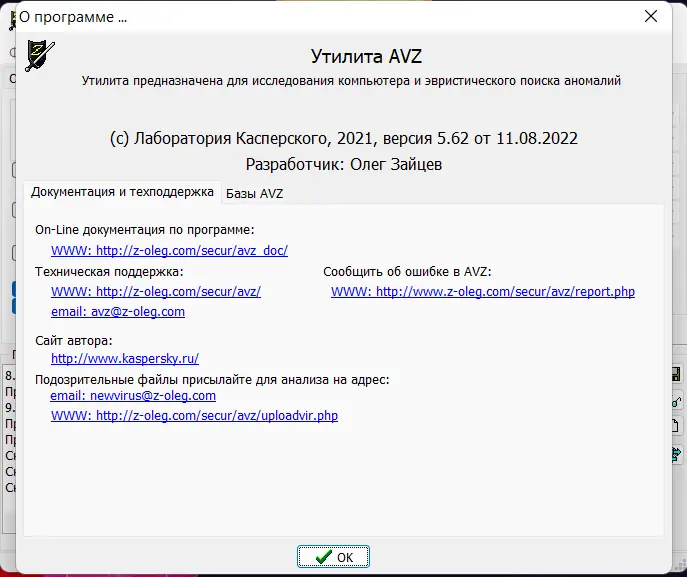Click the Сообщить об ошибке в AVZ label
This screenshot has height=577, width=687.
coord(407,272)
